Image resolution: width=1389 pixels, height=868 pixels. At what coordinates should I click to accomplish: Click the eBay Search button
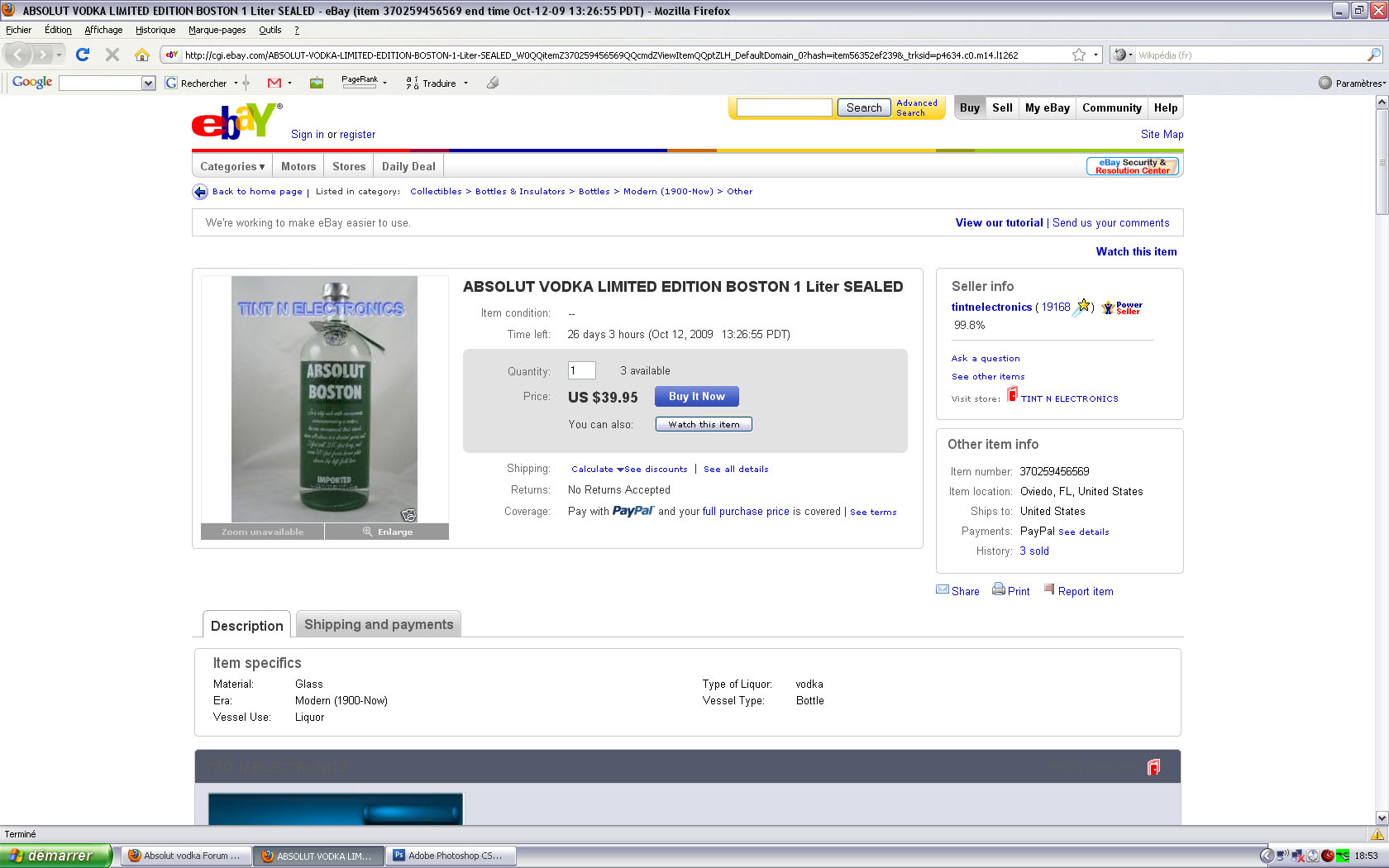[x=864, y=107]
